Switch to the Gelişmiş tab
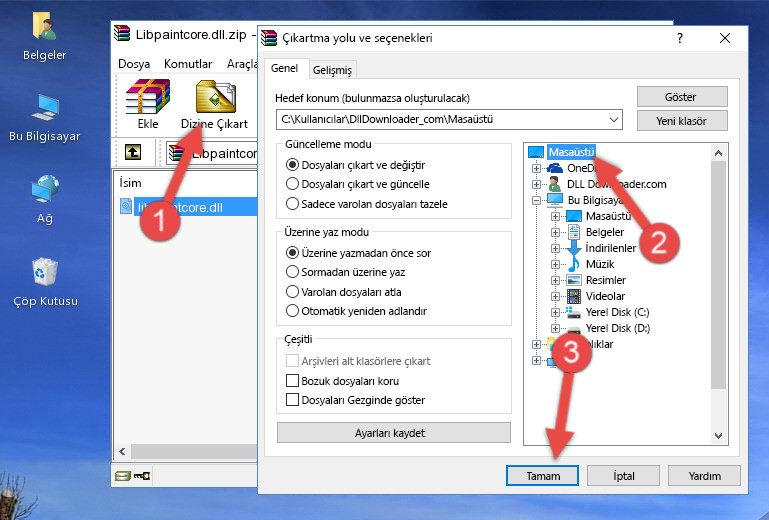769x520 pixels. coord(333,70)
